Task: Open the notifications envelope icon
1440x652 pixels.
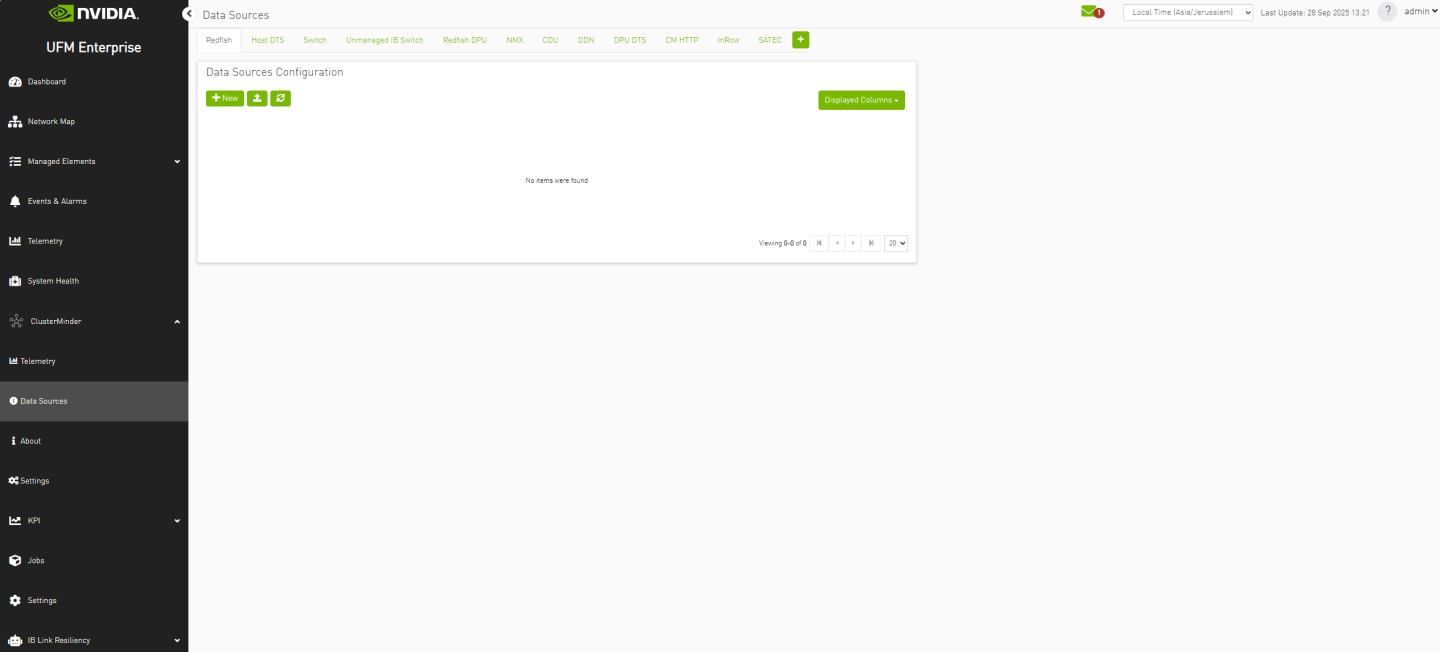Action: (x=1090, y=12)
